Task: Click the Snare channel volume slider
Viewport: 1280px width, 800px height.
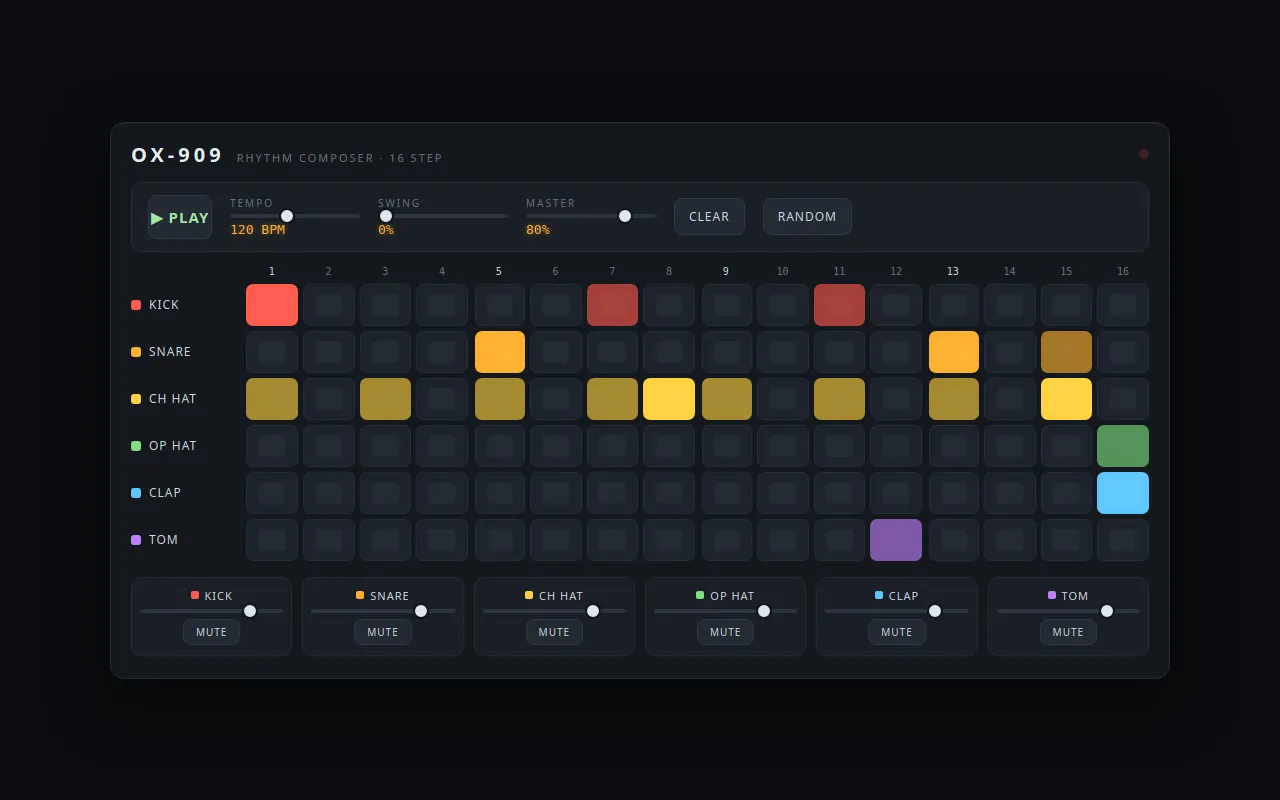Action: [x=383, y=611]
